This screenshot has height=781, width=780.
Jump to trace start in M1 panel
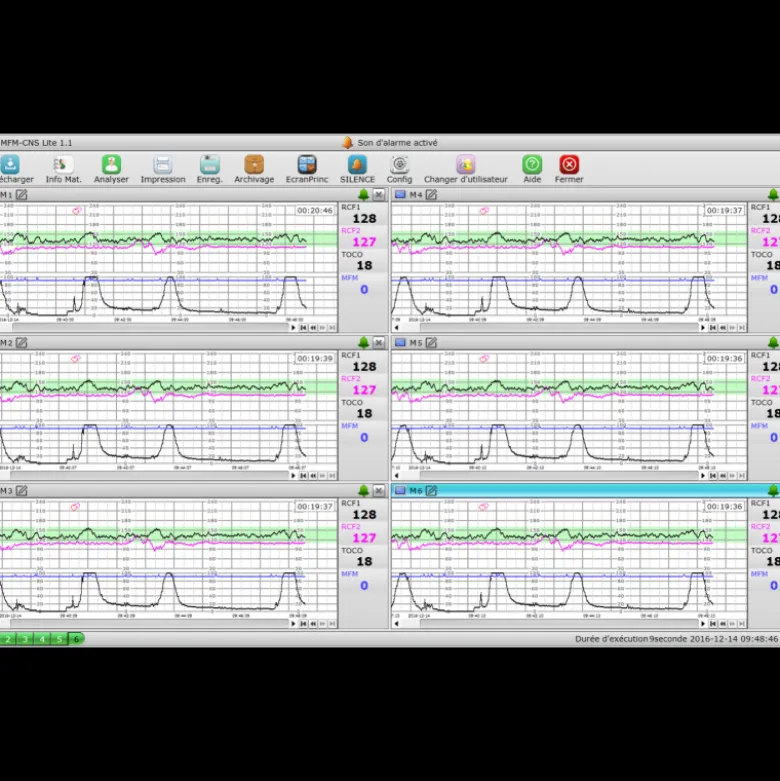303,328
